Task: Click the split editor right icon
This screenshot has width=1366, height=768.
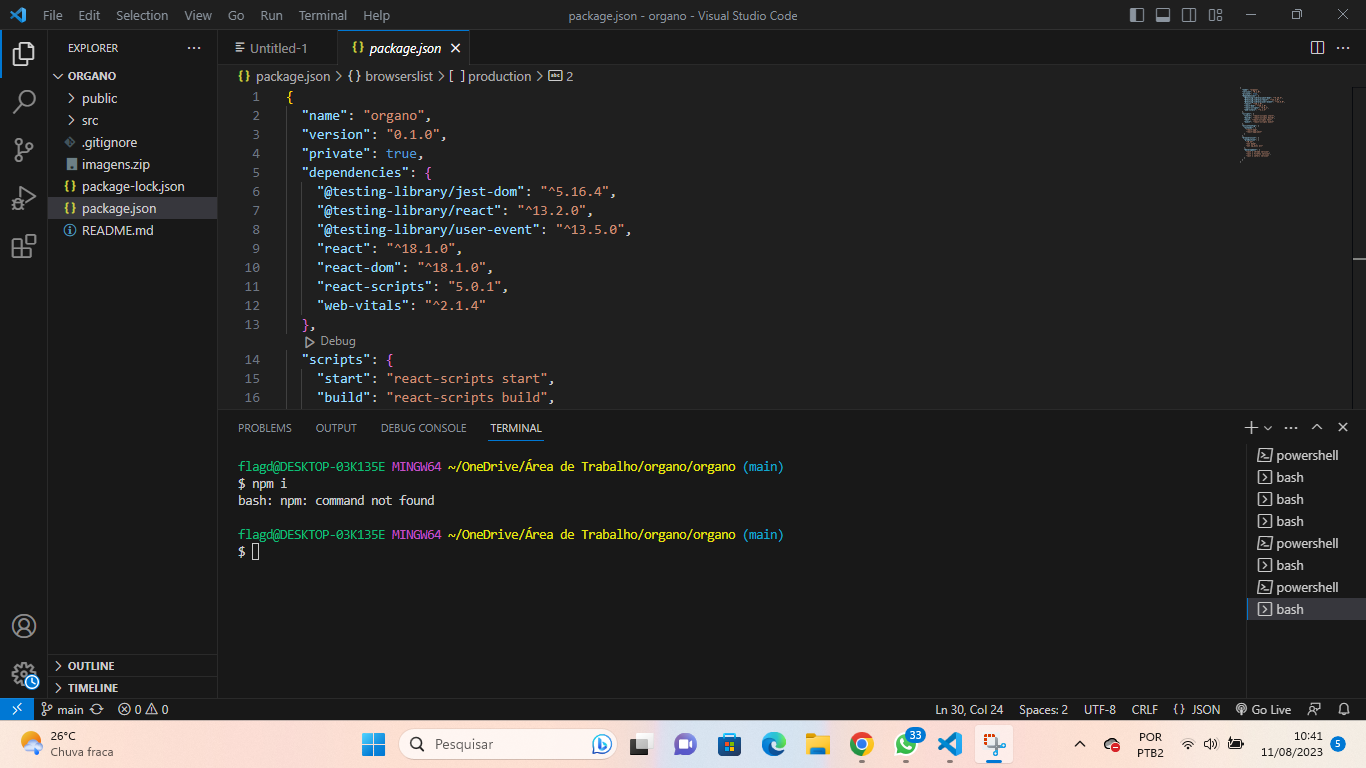Action: pyautogui.click(x=1317, y=48)
